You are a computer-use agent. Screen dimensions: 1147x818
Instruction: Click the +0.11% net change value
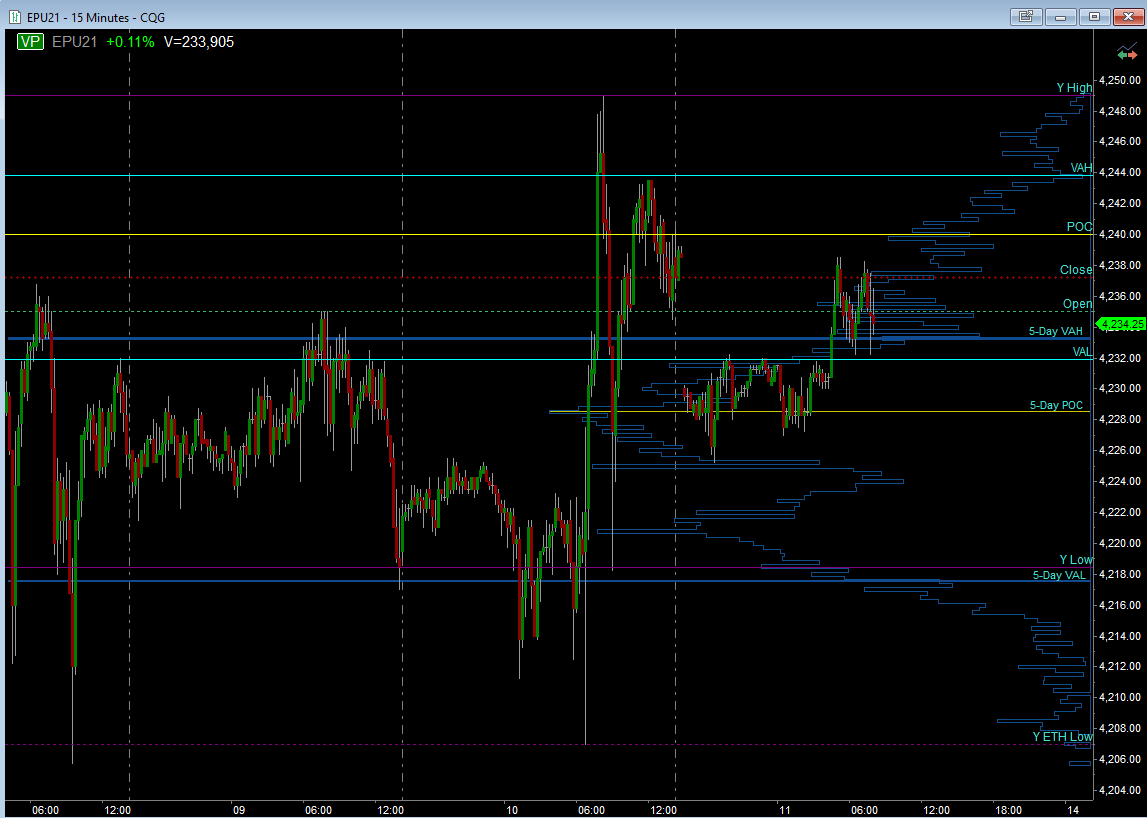pyautogui.click(x=130, y=42)
